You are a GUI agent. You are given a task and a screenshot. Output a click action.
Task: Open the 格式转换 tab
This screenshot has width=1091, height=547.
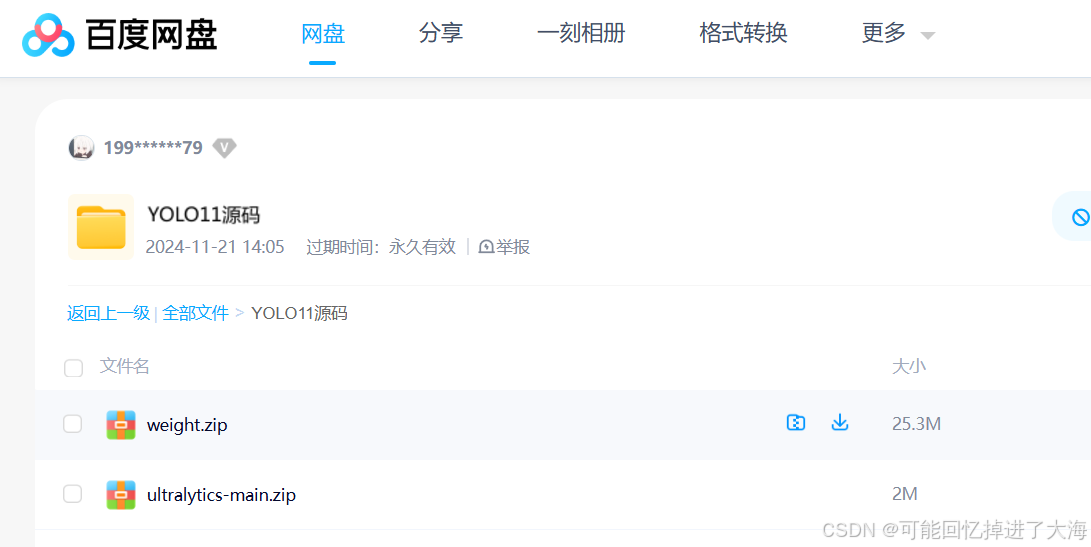[x=743, y=33]
